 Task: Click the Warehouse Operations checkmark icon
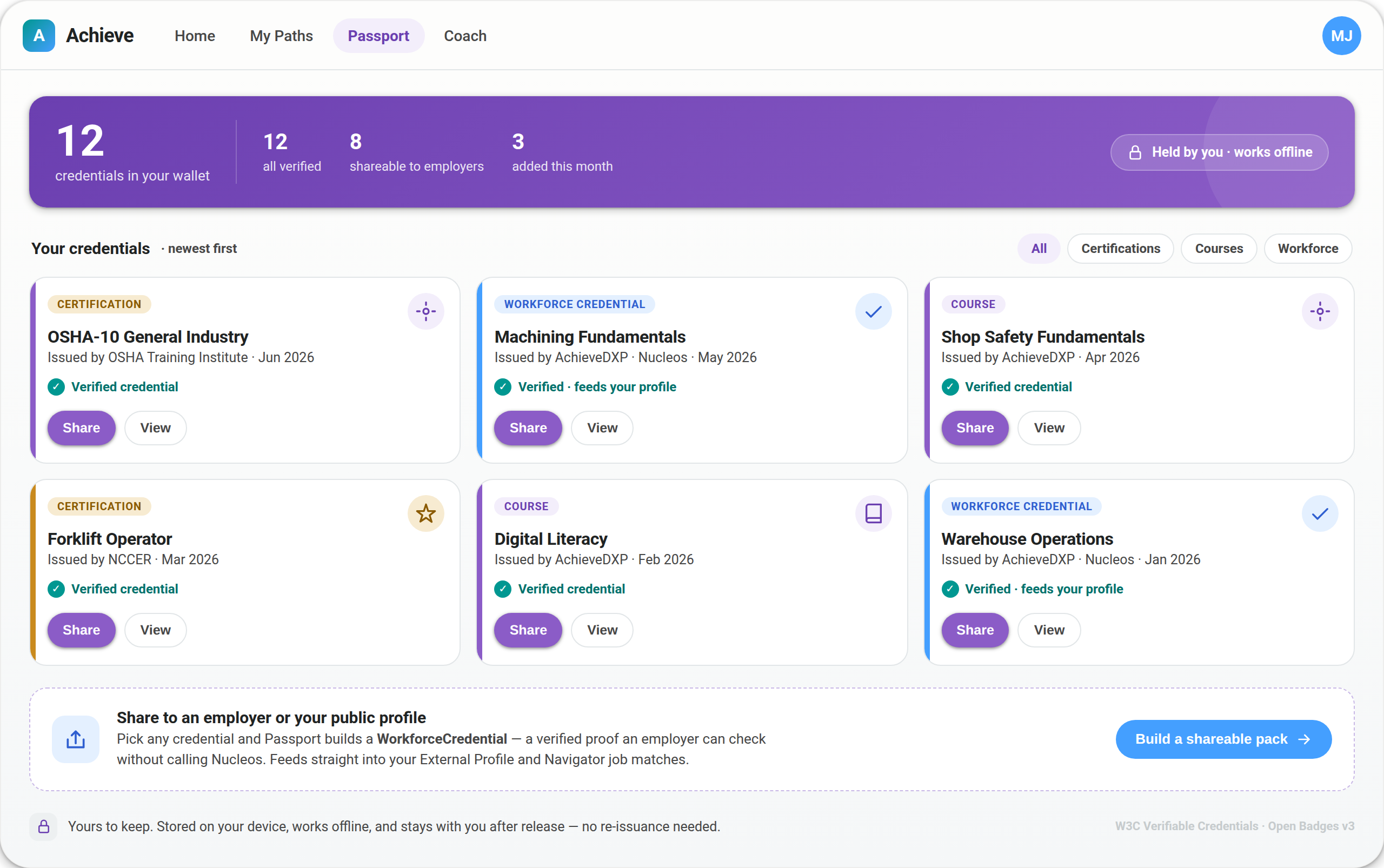pyautogui.click(x=1320, y=513)
